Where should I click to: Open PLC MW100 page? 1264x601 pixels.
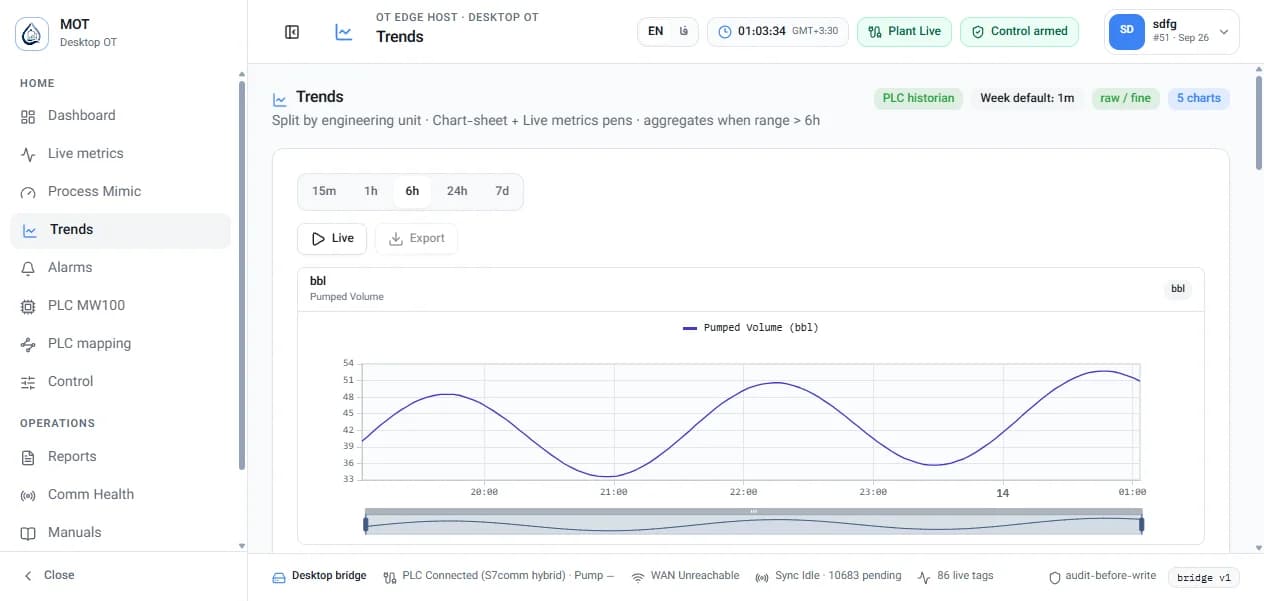[120, 305]
